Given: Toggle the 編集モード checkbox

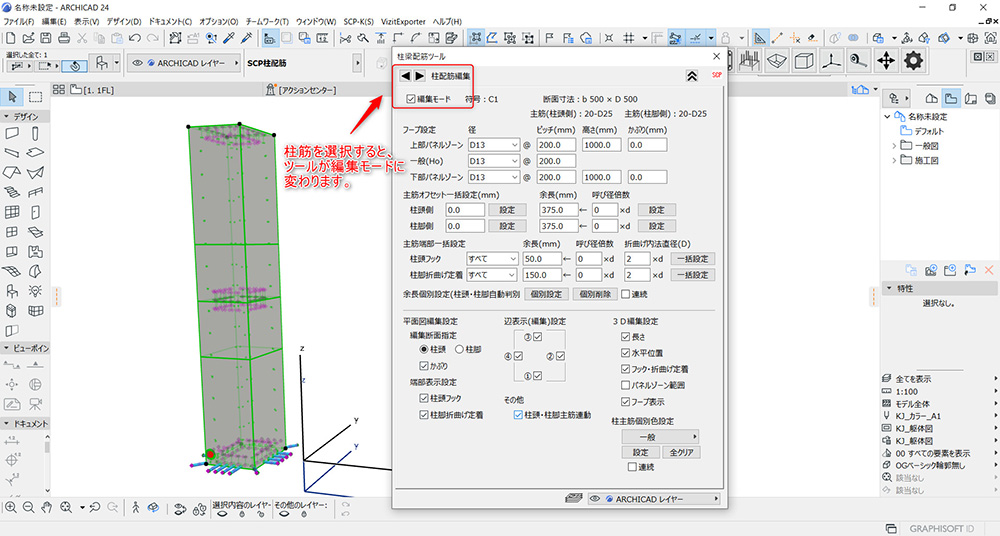Looking at the screenshot, I should coord(411,99).
